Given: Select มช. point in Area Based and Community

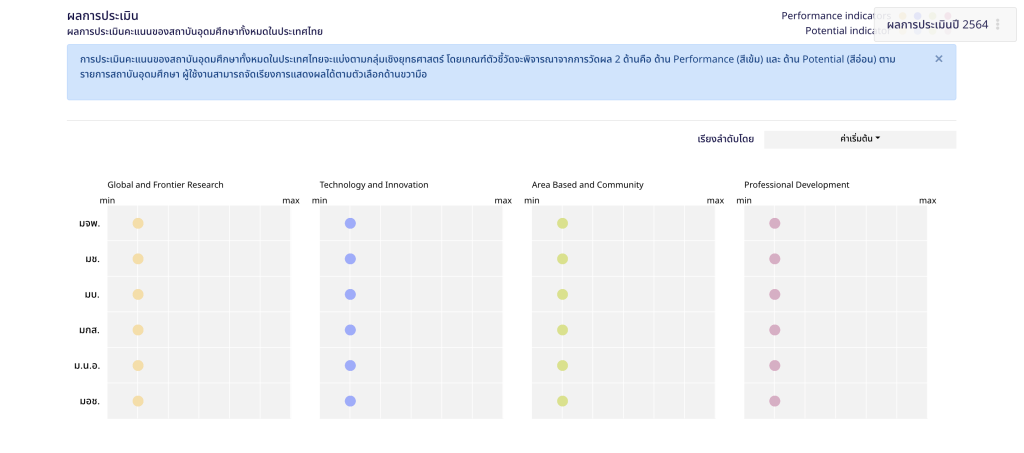Looking at the screenshot, I should 562,259.
